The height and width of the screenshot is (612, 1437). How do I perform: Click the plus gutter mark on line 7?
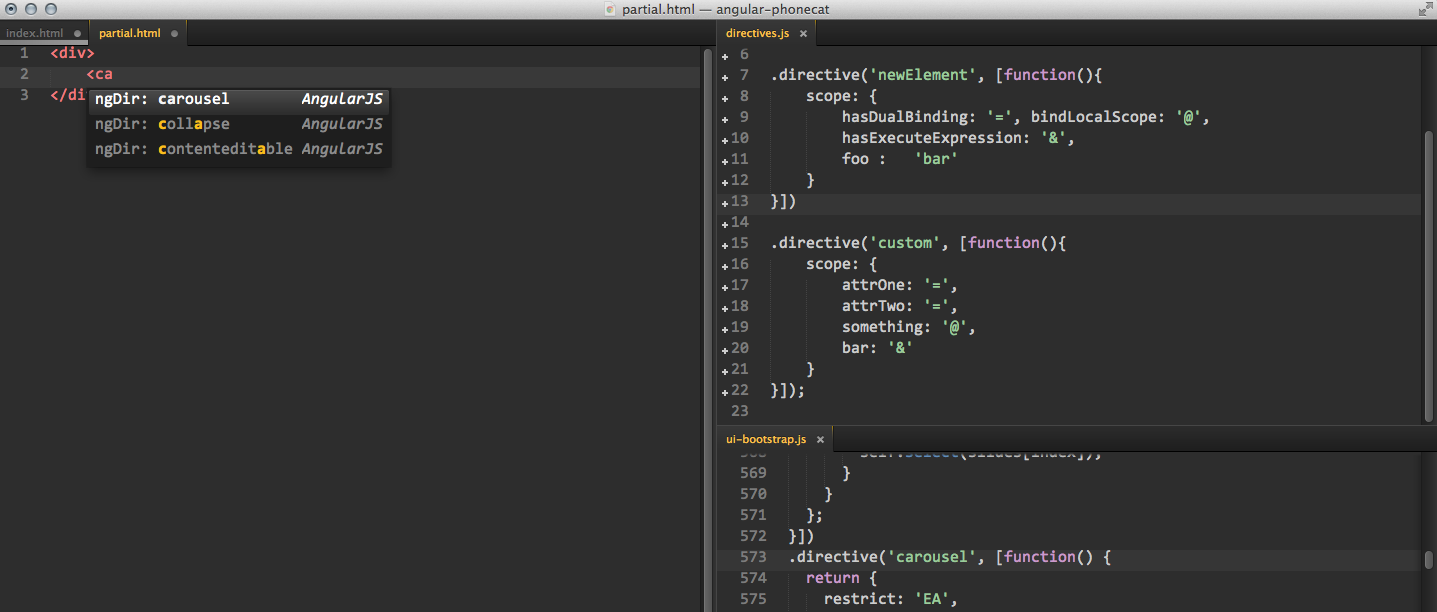pyautogui.click(x=725, y=78)
